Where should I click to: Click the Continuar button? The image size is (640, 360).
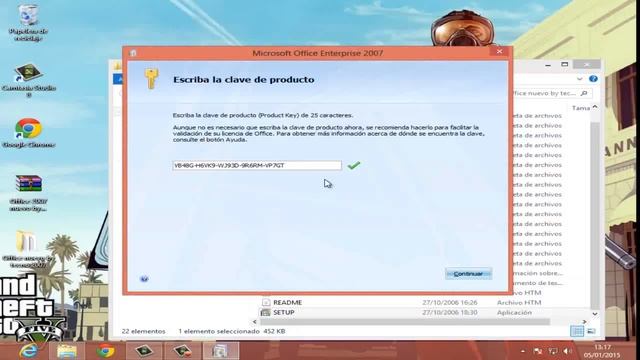pos(468,274)
